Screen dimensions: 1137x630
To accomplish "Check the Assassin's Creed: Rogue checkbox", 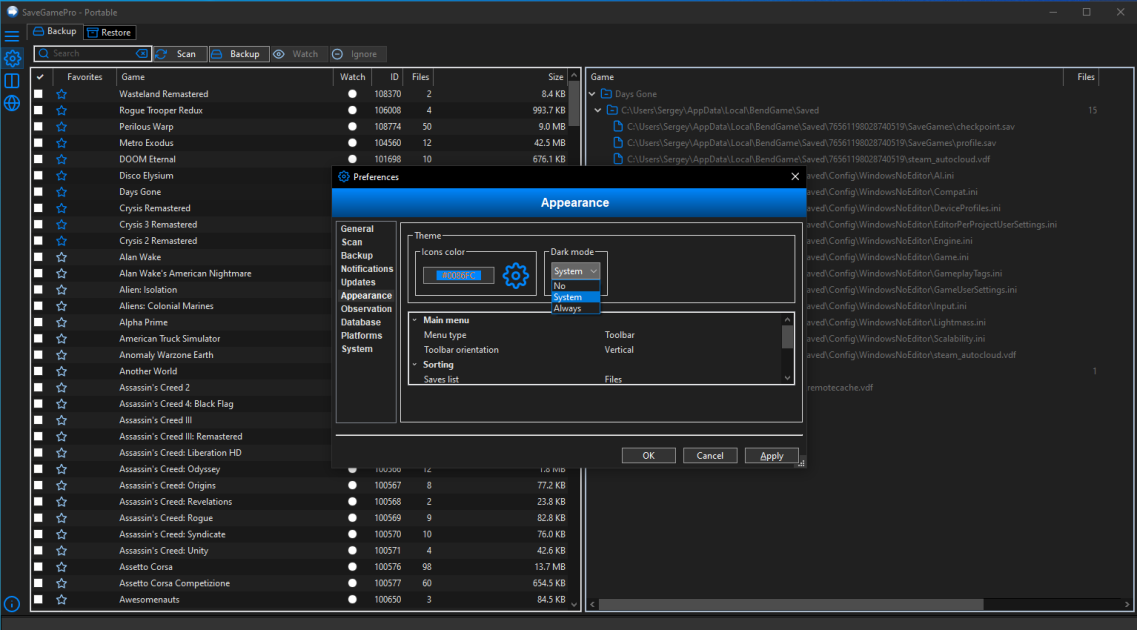I will [38, 518].
